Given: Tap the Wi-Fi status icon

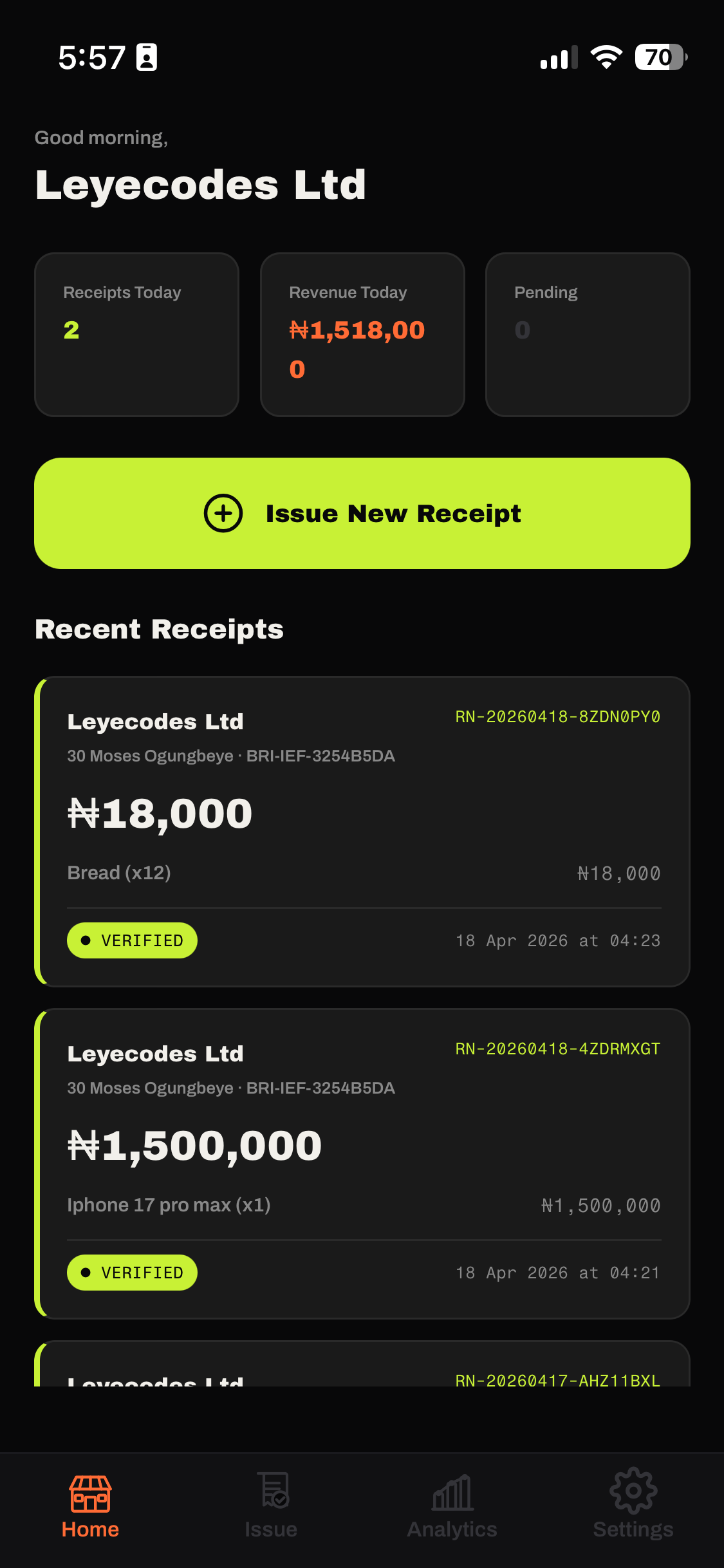Looking at the screenshot, I should tap(606, 57).
